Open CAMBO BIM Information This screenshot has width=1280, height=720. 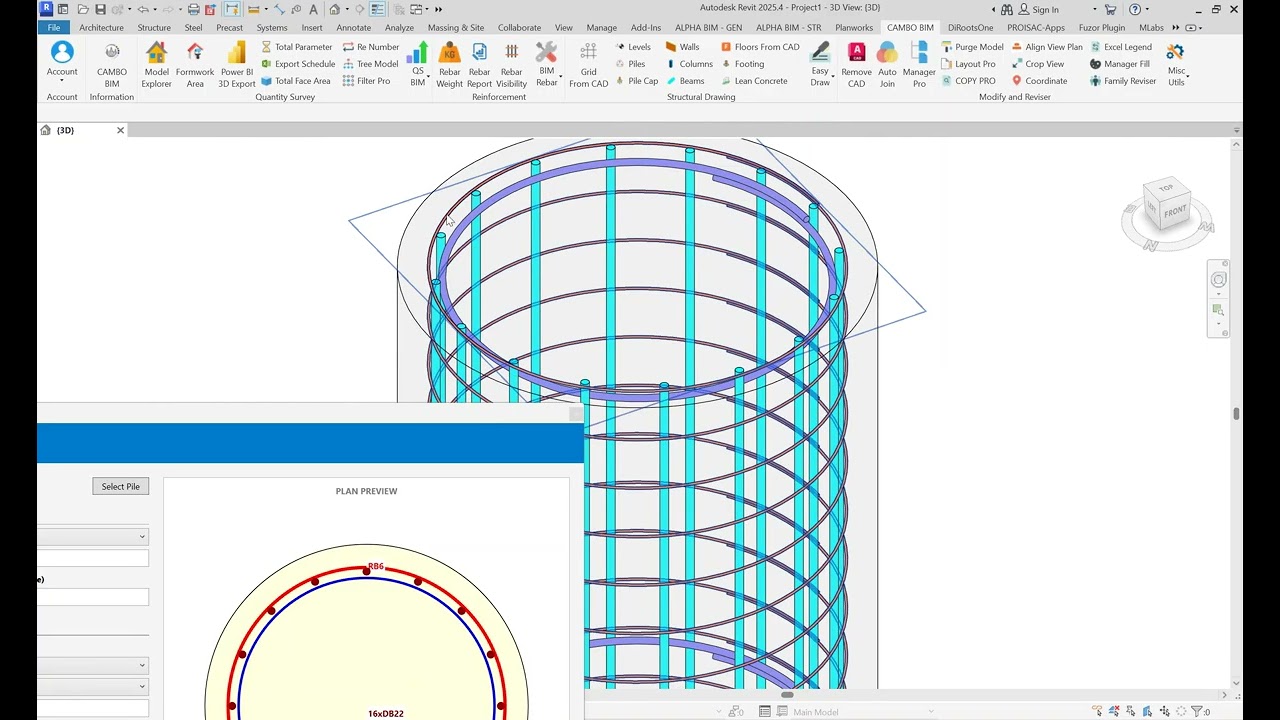pyautogui.click(x=112, y=65)
